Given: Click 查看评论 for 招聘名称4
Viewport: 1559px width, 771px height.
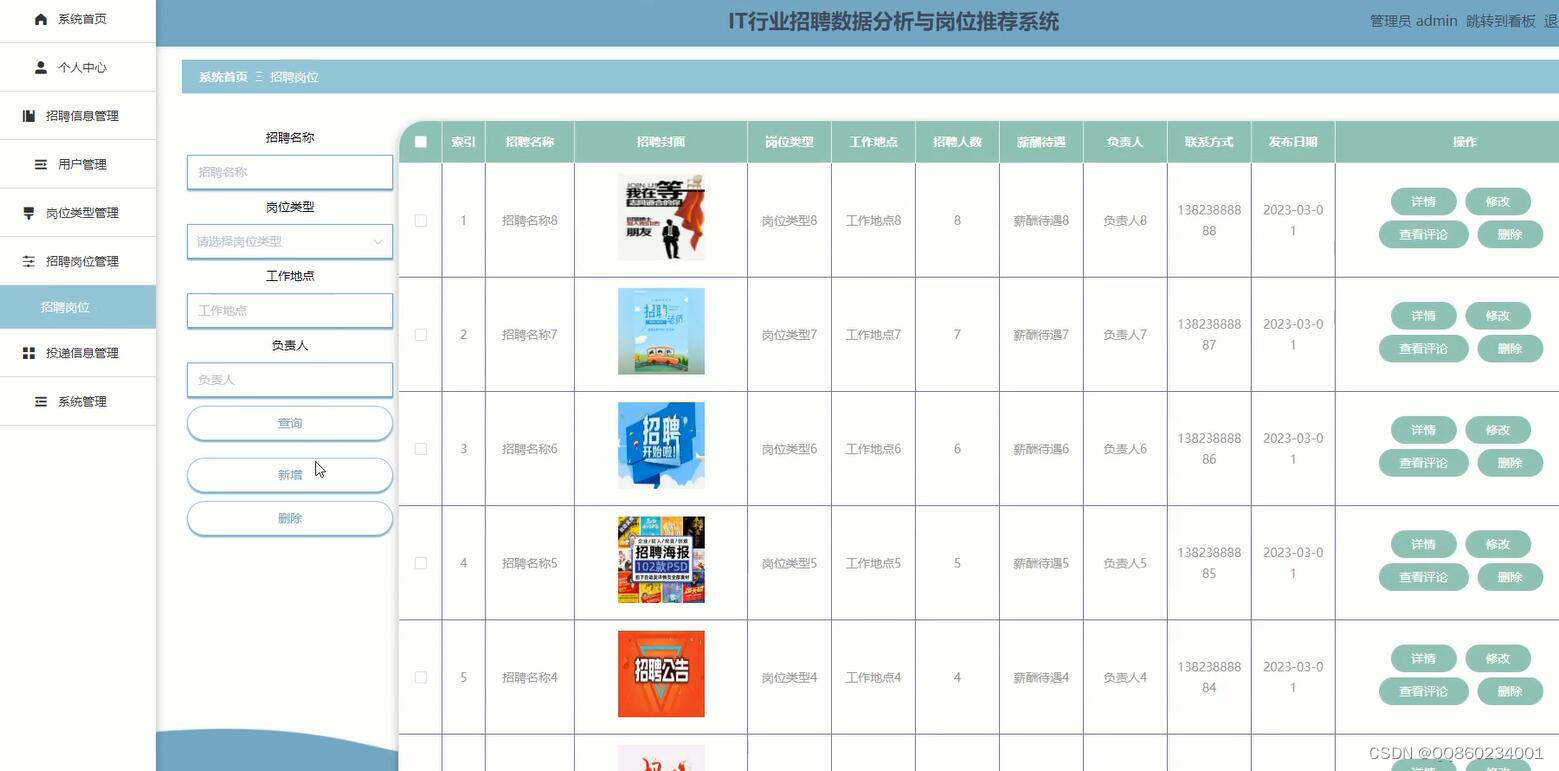Looking at the screenshot, I should click(x=1423, y=691).
